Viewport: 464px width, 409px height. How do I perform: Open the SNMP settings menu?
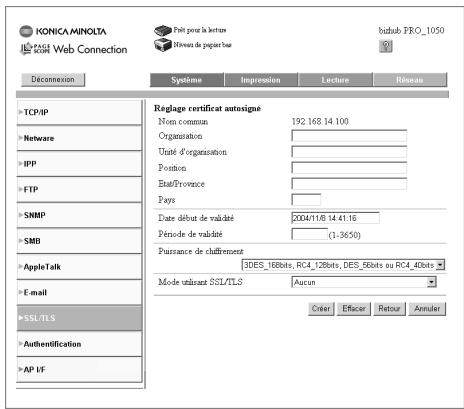pyautogui.click(x=79, y=215)
